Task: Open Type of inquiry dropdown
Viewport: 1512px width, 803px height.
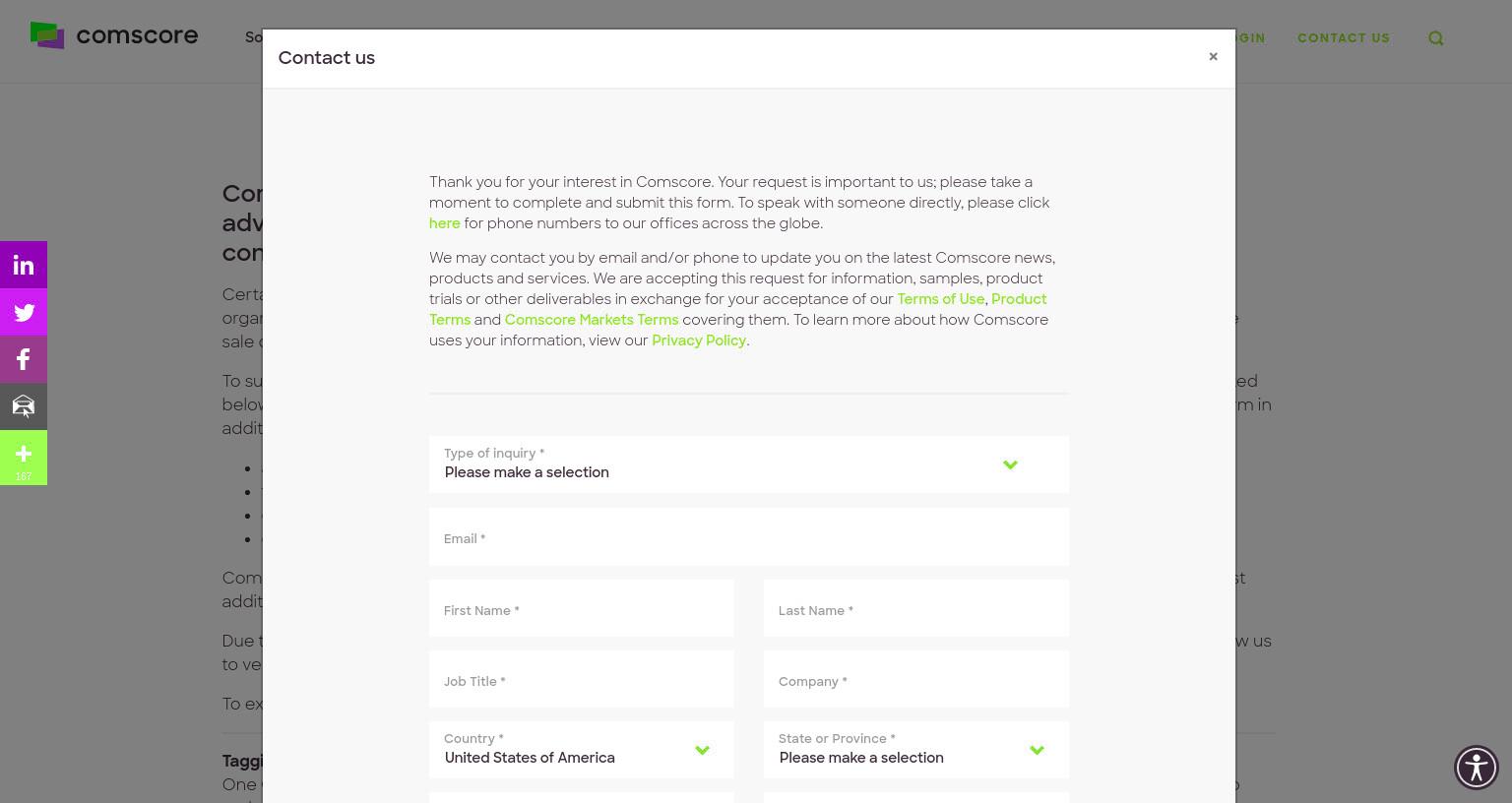Action: [x=749, y=464]
